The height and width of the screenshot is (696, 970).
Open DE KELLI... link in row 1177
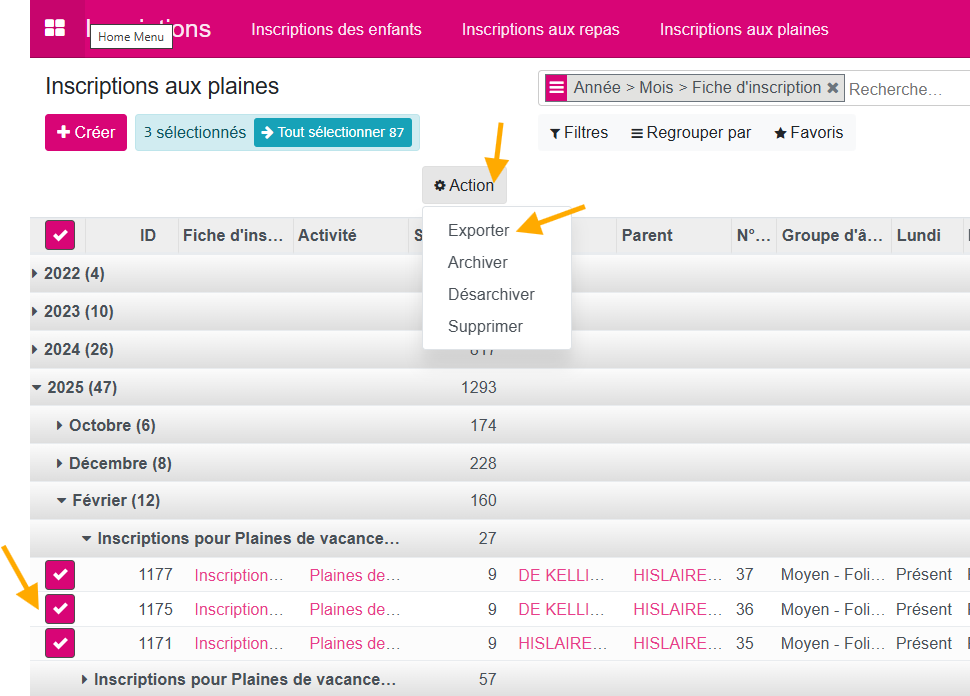pyautogui.click(x=561, y=575)
